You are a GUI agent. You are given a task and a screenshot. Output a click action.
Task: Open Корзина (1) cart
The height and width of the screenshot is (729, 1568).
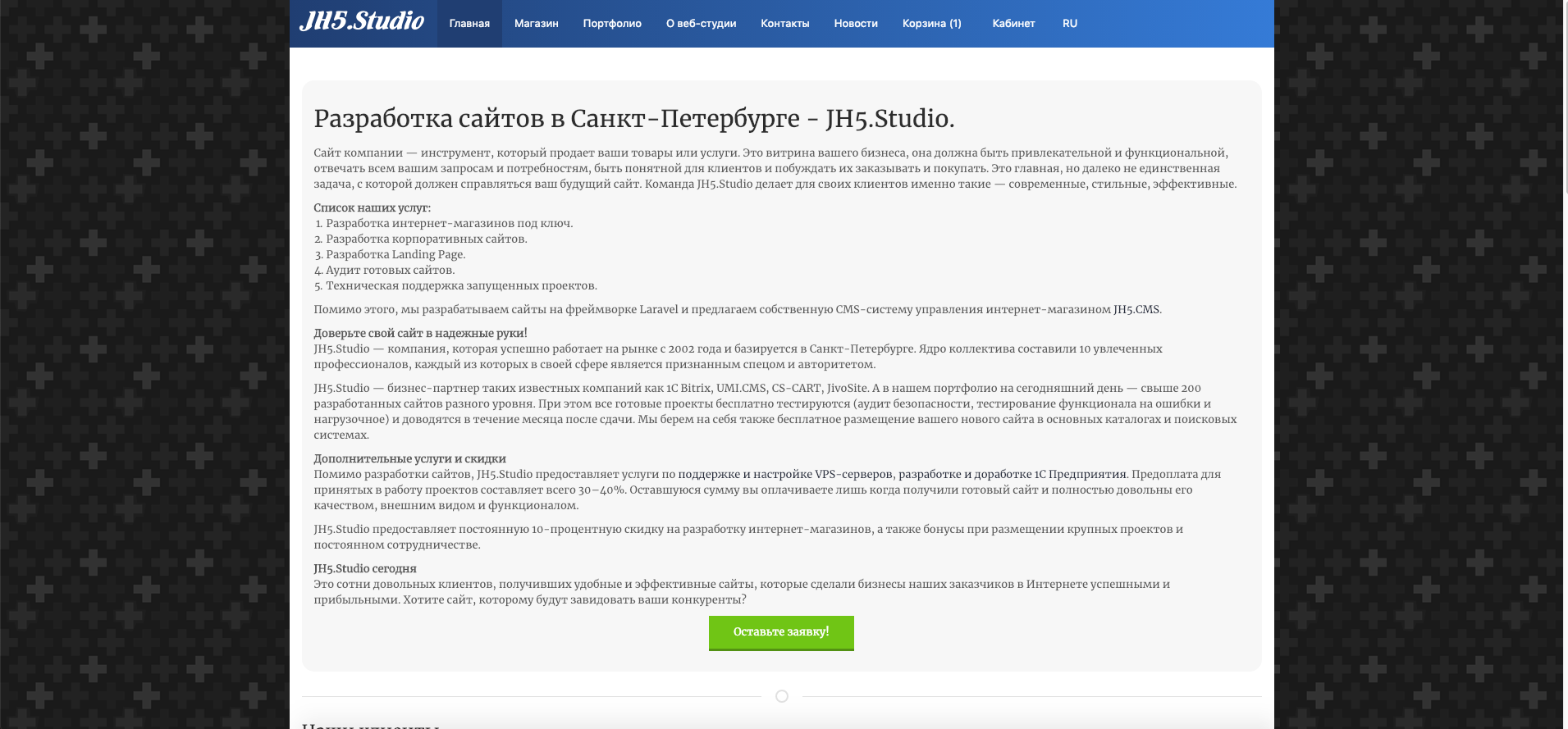click(x=932, y=24)
